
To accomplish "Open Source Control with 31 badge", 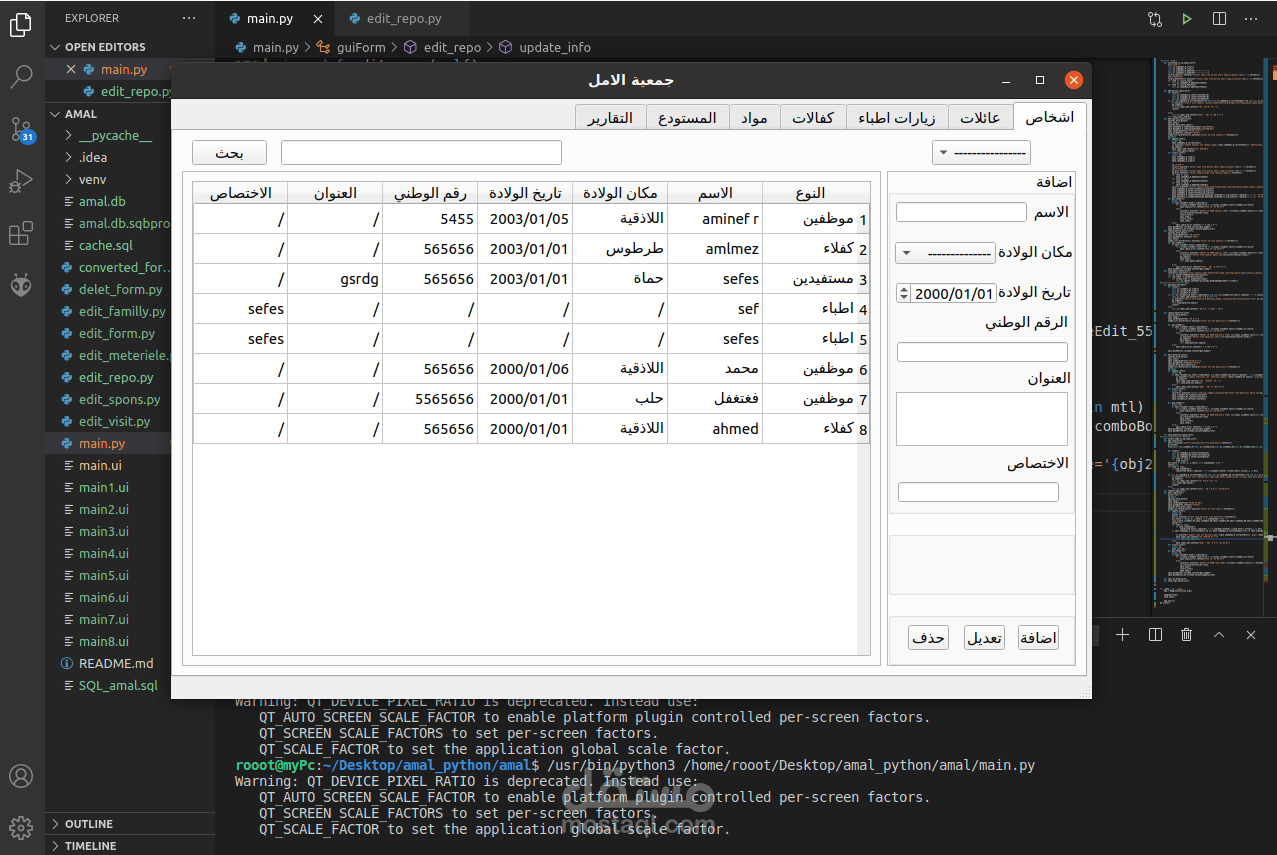I will 21,128.
